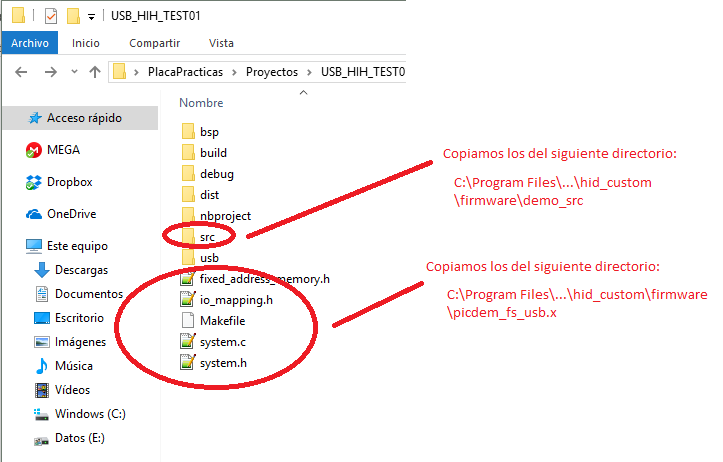Open Escritorio in the sidebar
723x462 pixels.
coord(79,318)
